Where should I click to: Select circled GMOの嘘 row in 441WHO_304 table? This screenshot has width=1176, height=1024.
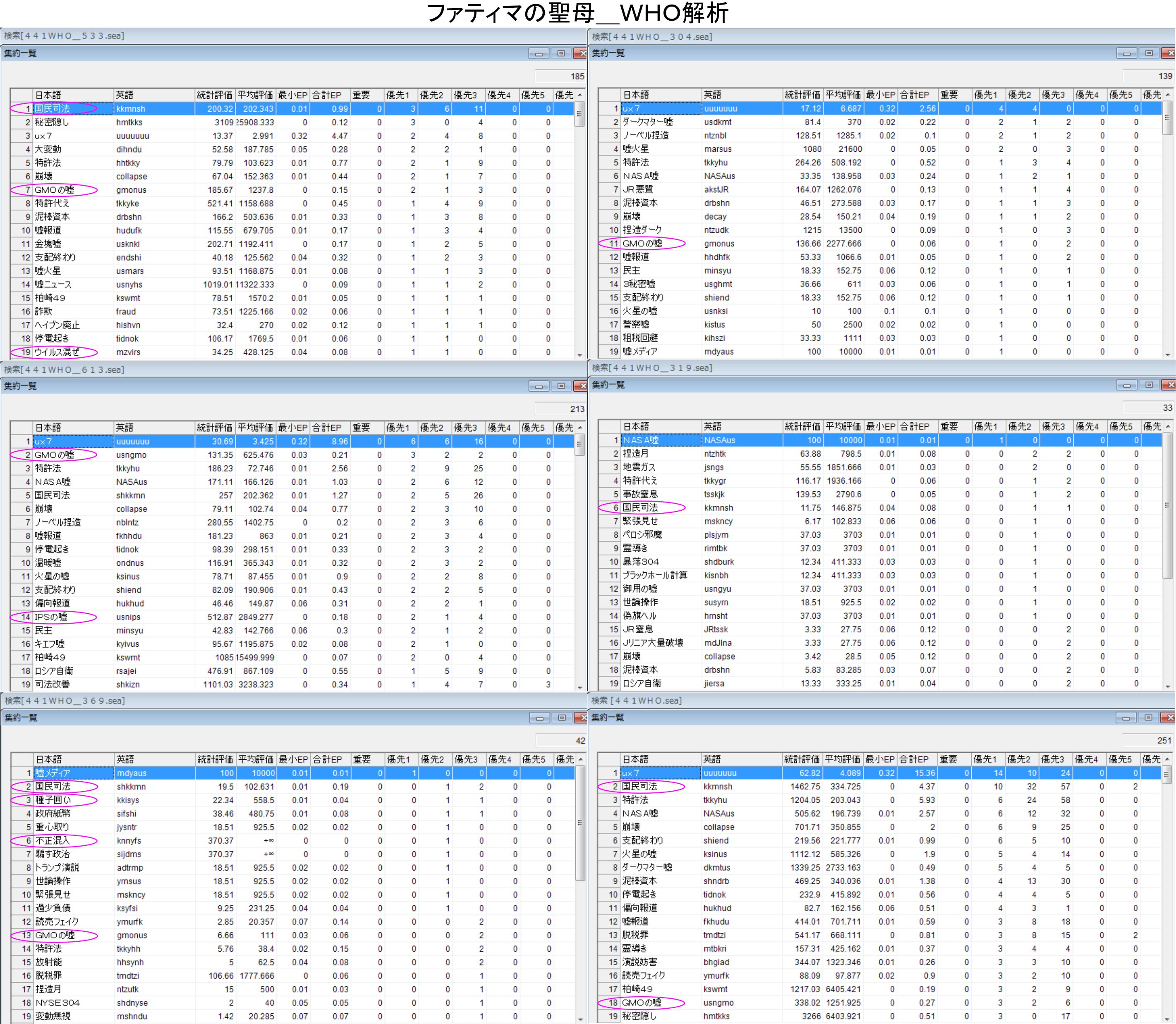click(642, 244)
